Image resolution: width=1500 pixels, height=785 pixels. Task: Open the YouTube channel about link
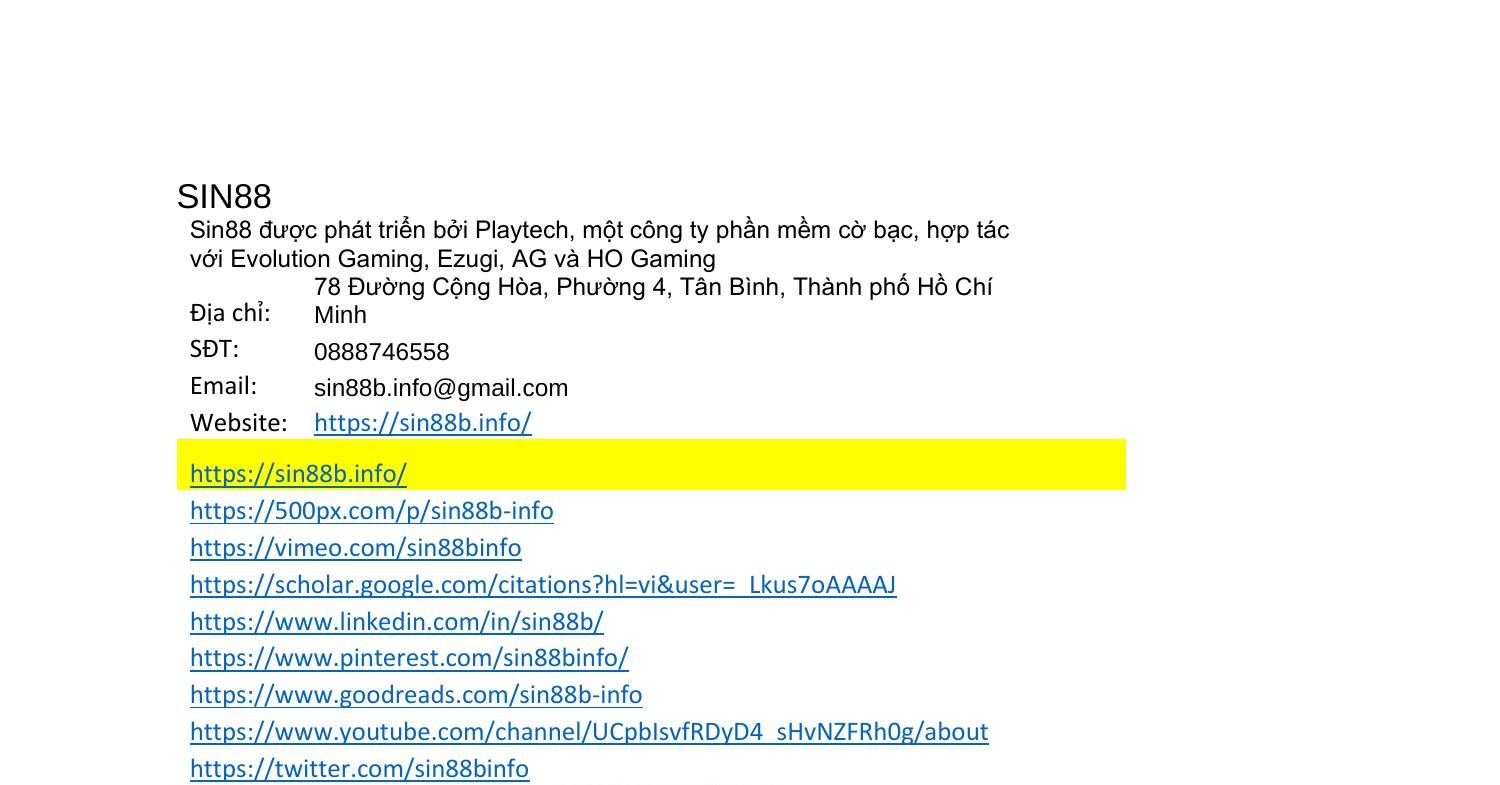(588, 732)
